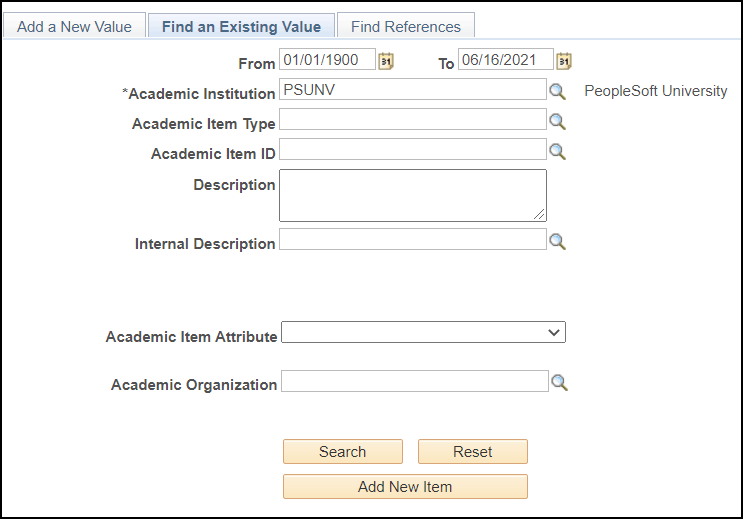Open the Academic Item ID lookup
The image size is (743, 519).
click(x=558, y=151)
